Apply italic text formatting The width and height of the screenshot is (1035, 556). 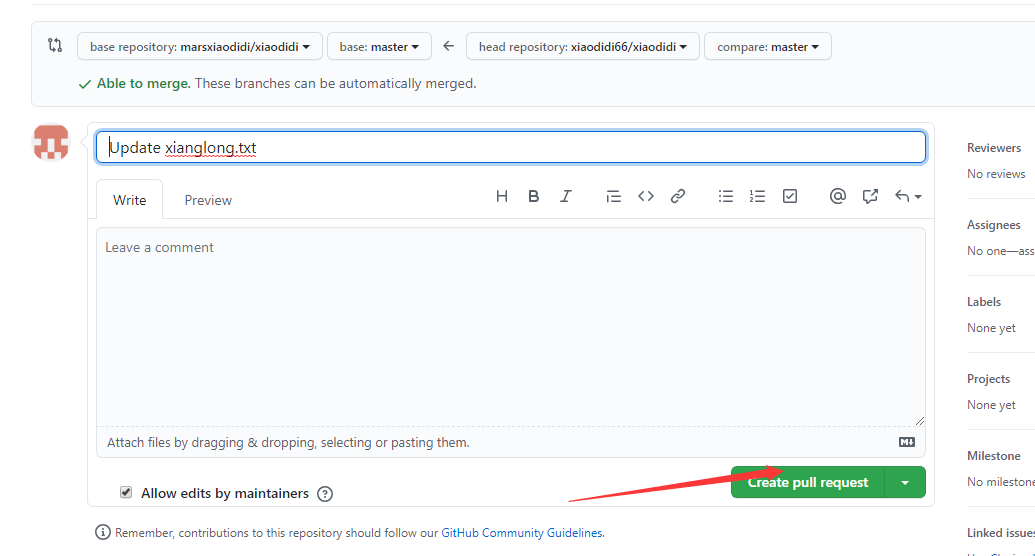pyautogui.click(x=566, y=196)
